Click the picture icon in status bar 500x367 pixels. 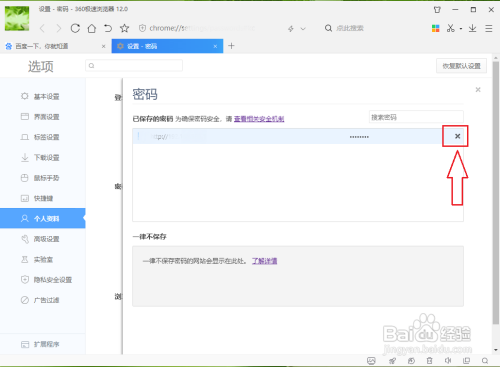point(371,361)
